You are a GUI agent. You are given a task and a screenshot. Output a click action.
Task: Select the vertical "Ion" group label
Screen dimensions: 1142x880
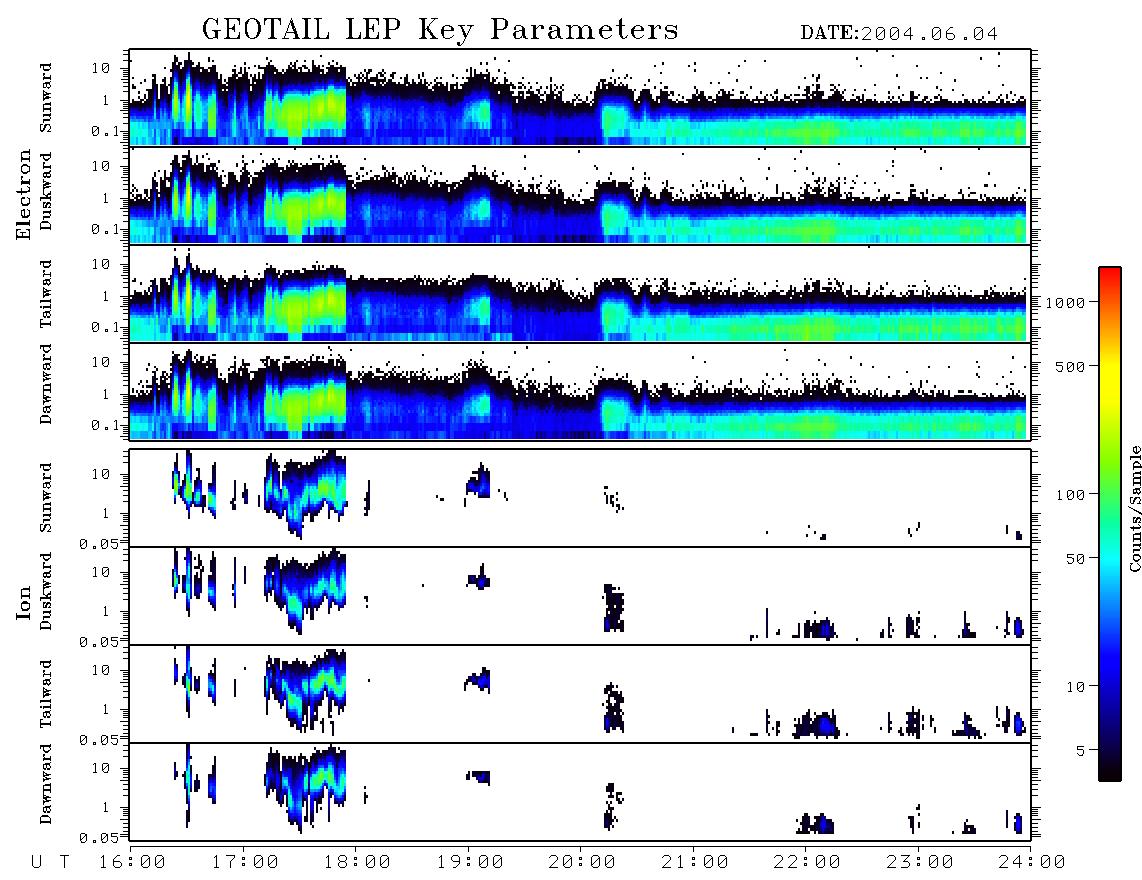(24, 602)
